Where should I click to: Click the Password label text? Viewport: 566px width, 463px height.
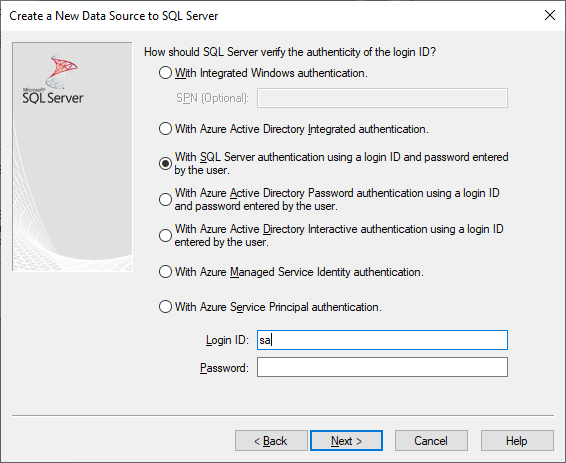coord(224,368)
